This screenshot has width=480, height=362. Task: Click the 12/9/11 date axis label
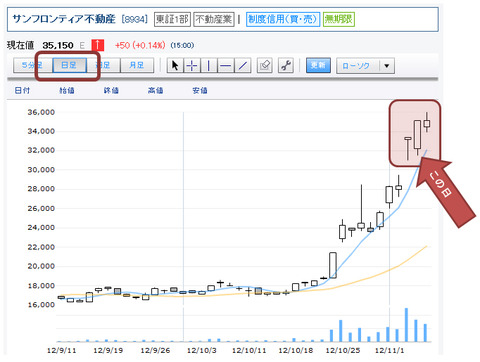tap(62, 351)
